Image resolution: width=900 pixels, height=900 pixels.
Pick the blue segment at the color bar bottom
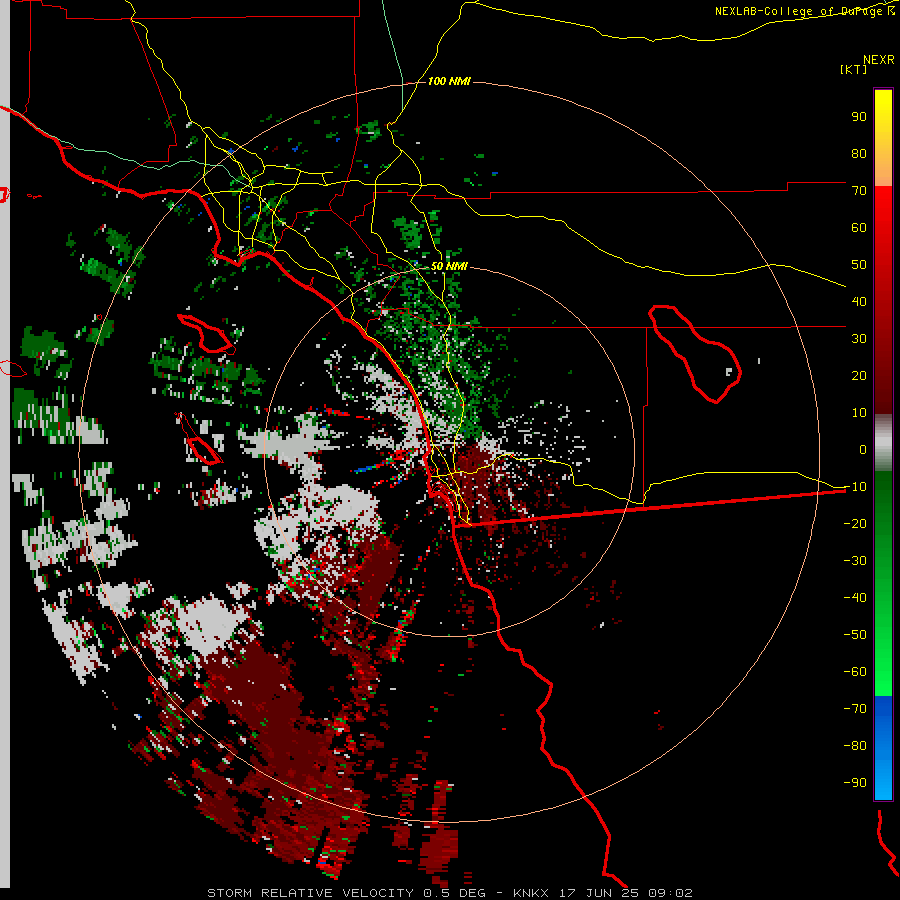[x=883, y=748]
